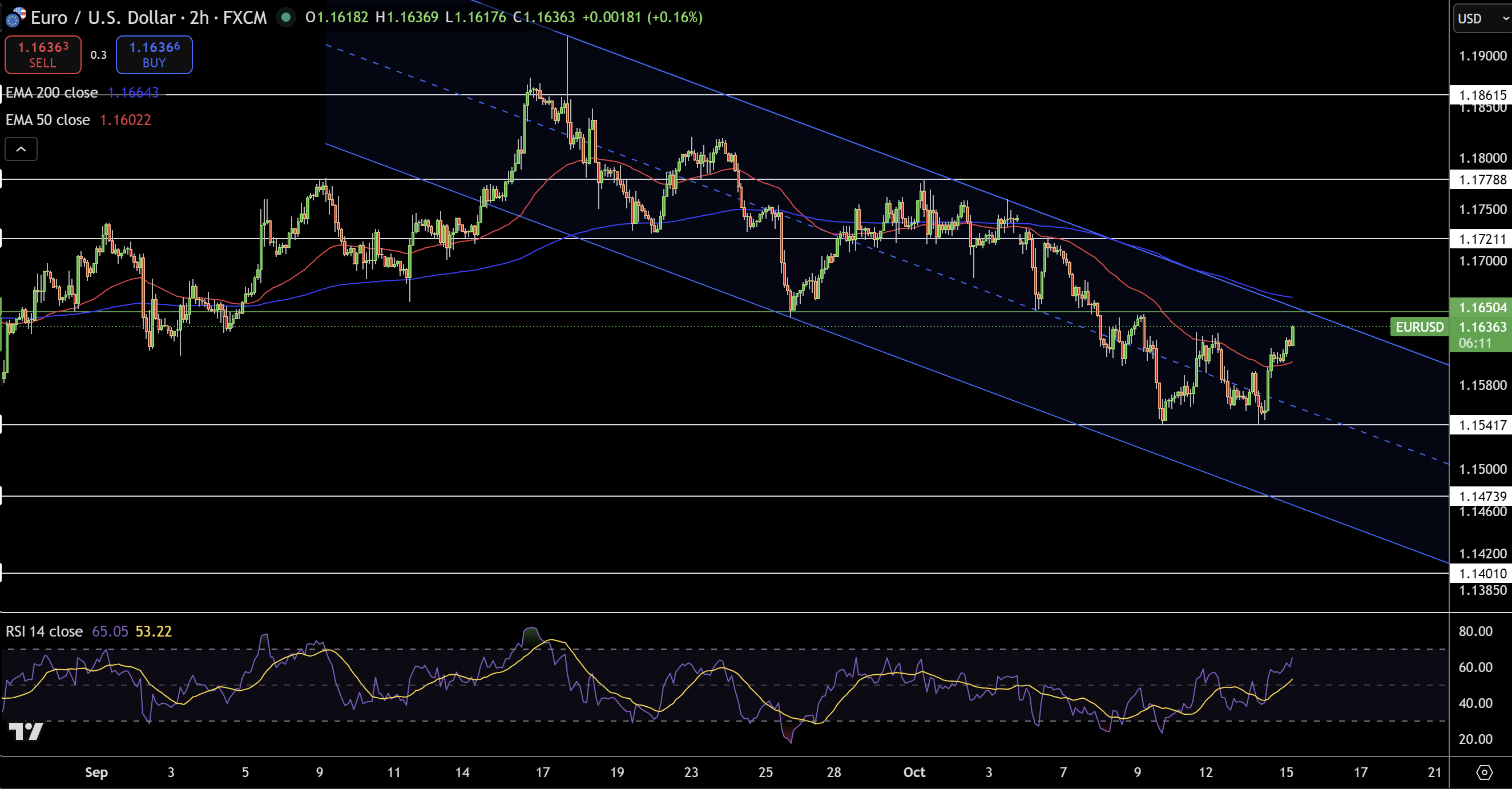Click the FXCM exchange name
The width and height of the screenshot is (1512, 789).
pyautogui.click(x=243, y=18)
